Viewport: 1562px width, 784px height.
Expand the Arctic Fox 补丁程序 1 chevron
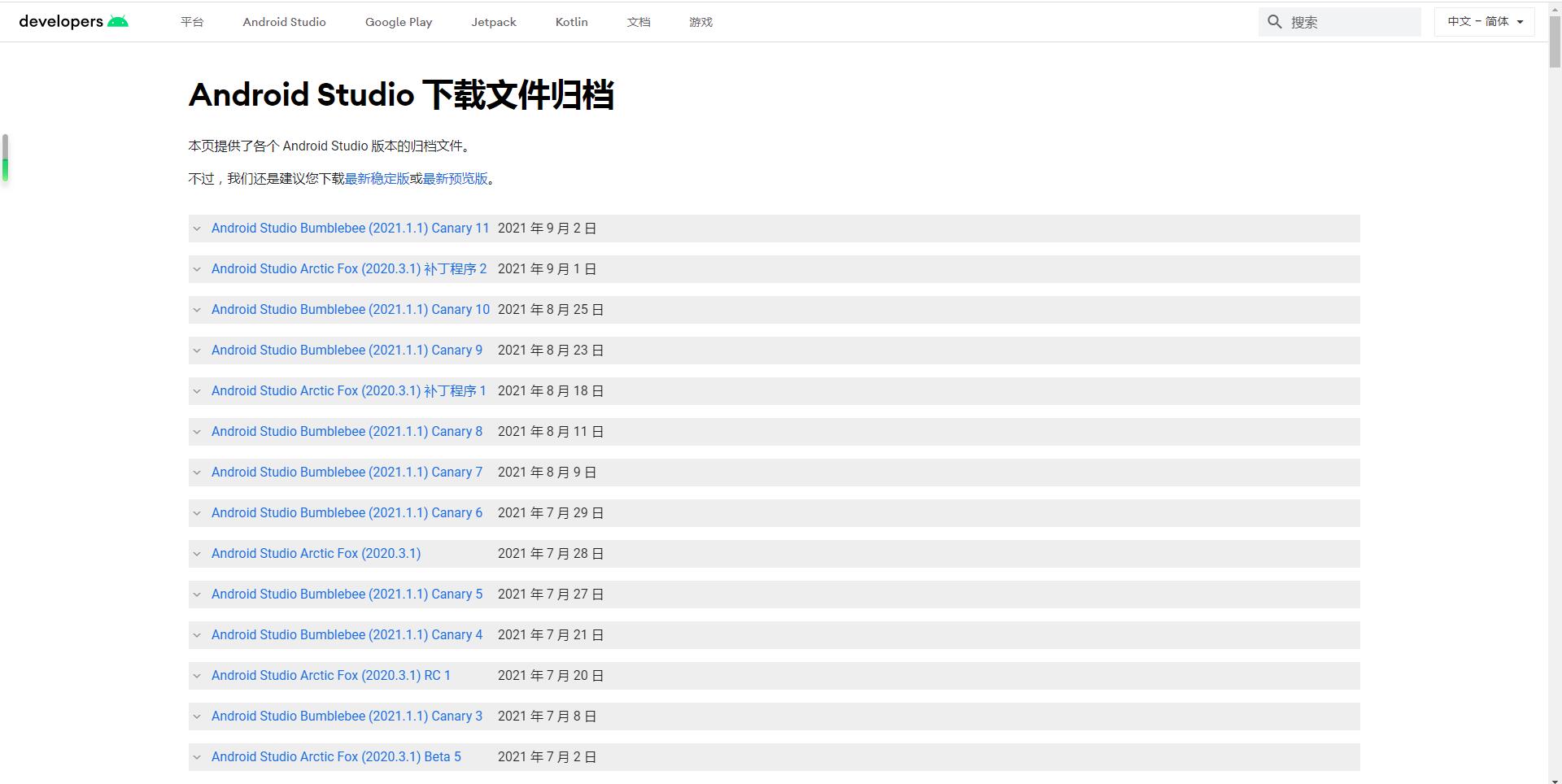click(197, 391)
